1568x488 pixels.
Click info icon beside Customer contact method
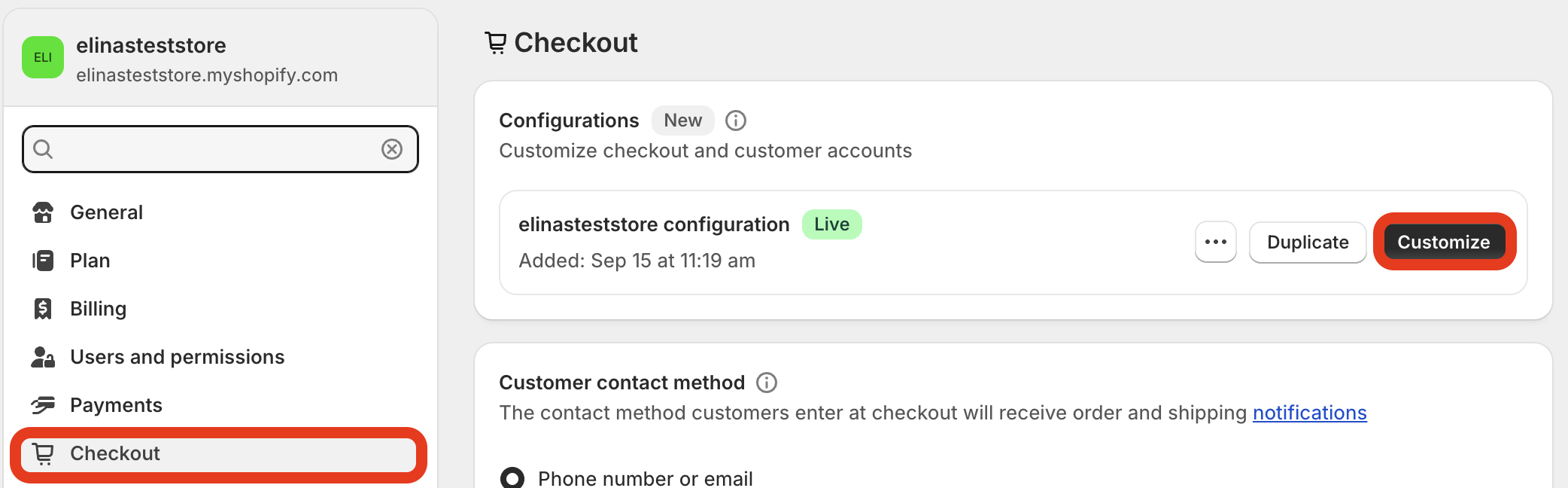(x=766, y=383)
